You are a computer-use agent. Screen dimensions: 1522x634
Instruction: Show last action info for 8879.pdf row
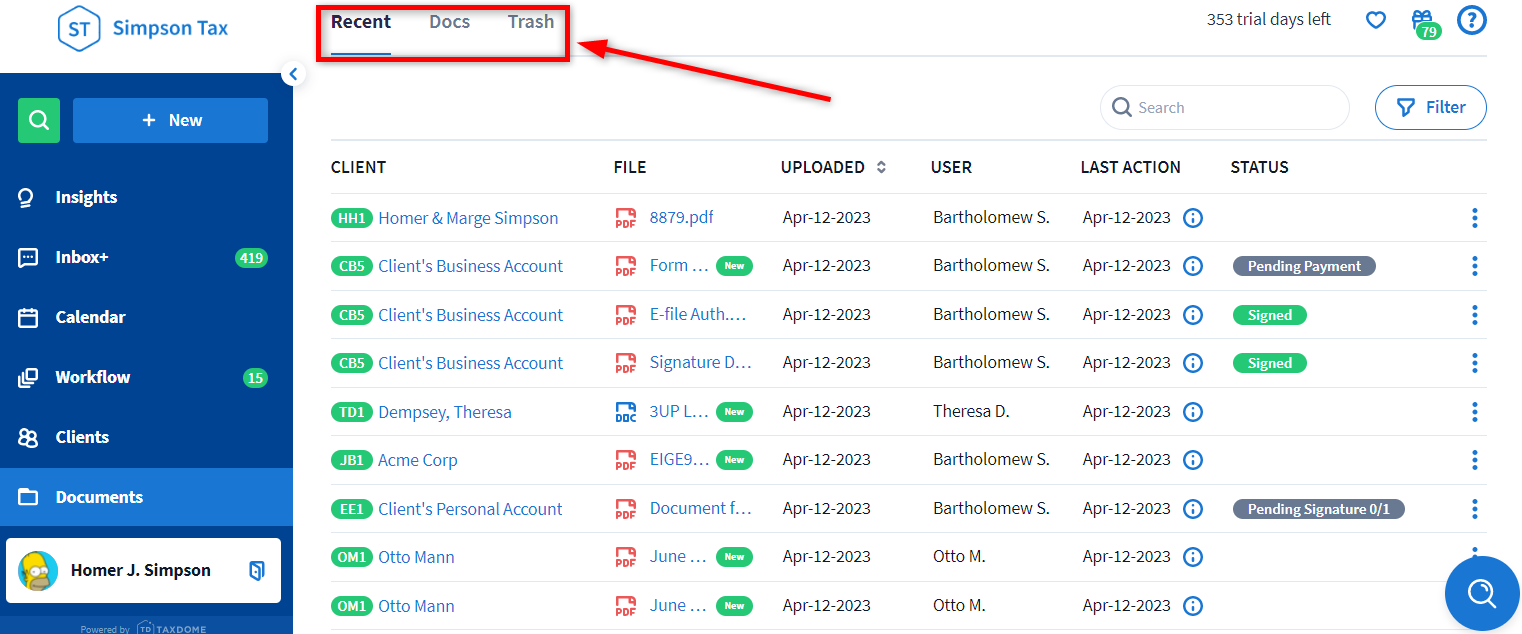[1193, 218]
